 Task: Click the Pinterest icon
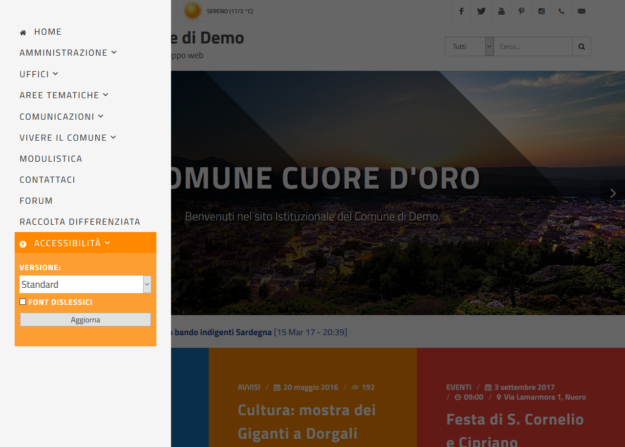point(521,11)
